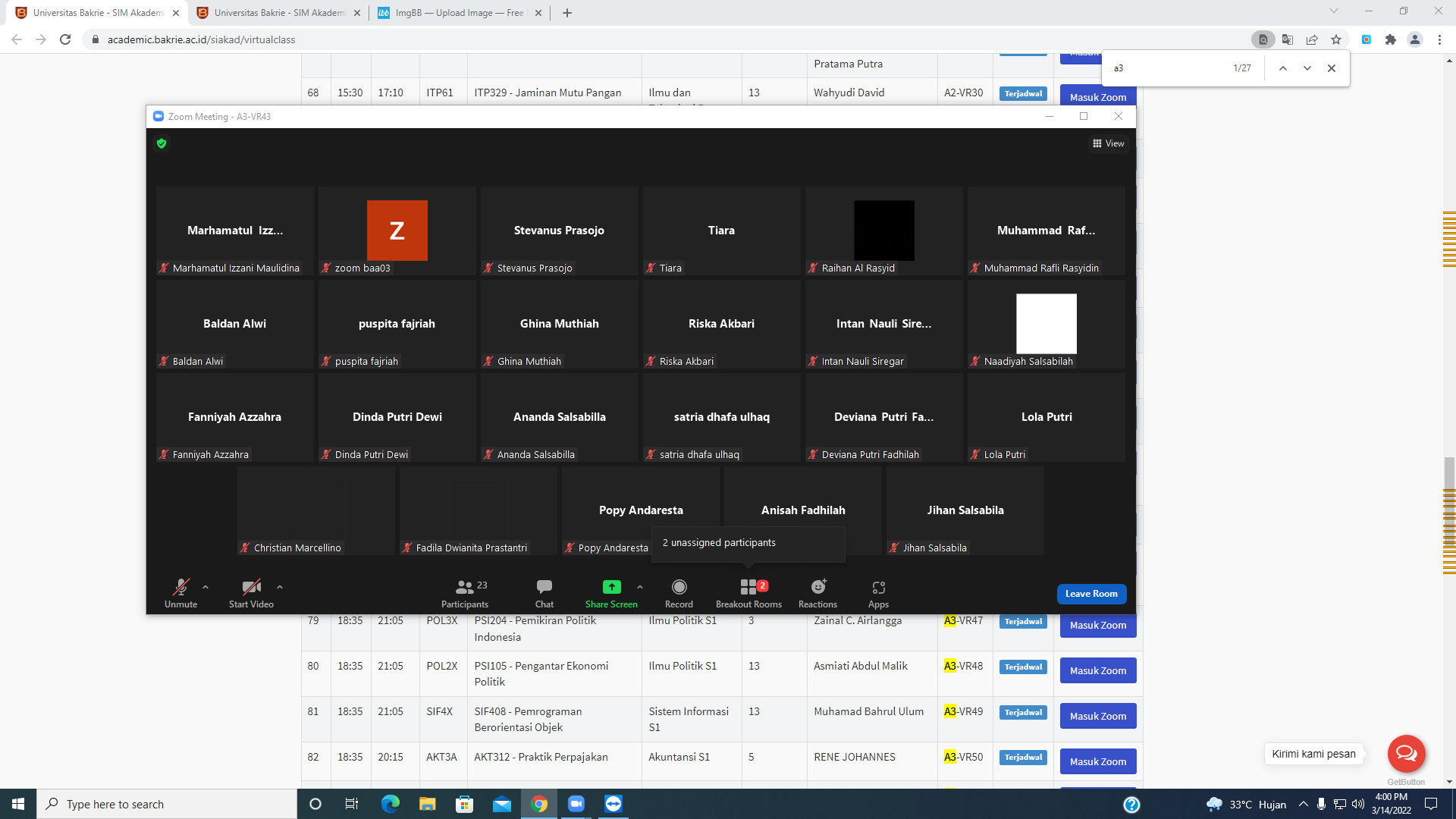Image resolution: width=1456 pixels, height=819 pixels.
Task: Select Naadiyah Salsabilah's video tile
Action: coord(1046,324)
